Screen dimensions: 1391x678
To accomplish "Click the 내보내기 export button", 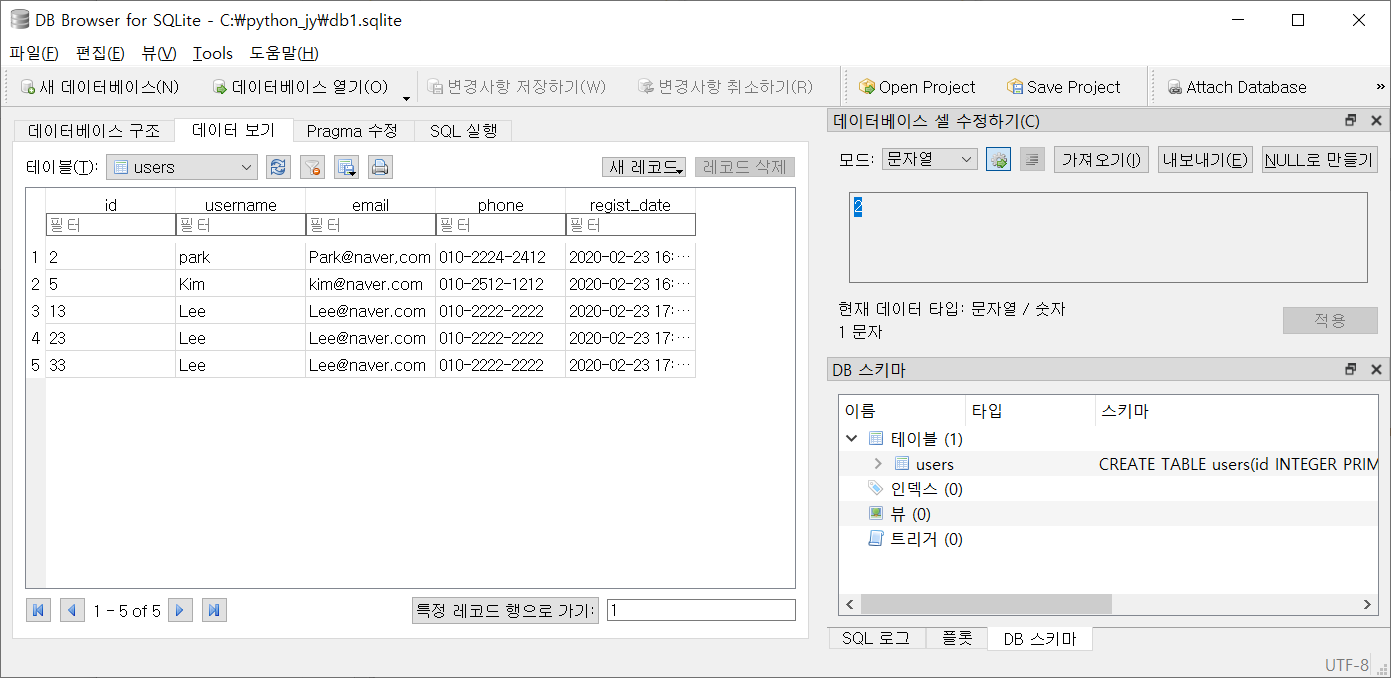I will coord(1206,159).
